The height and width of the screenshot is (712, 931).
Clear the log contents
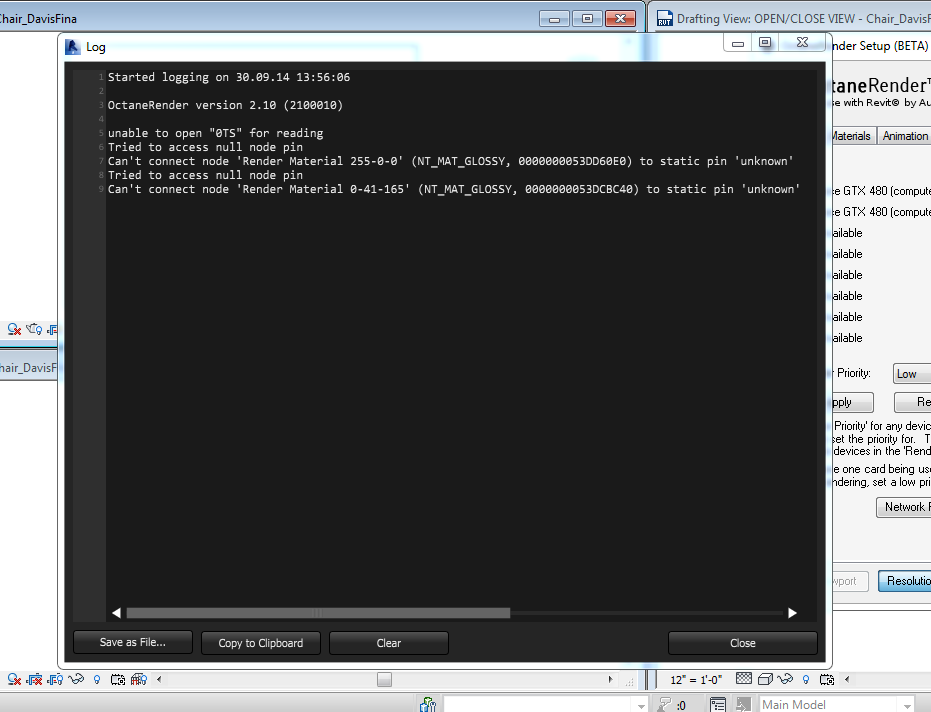pyautogui.click(x=389, y=643)
